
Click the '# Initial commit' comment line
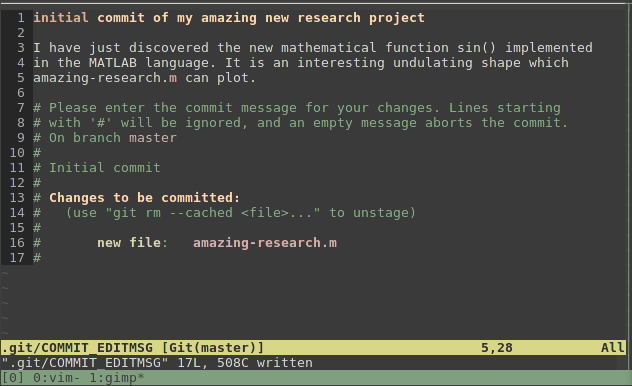point(97,168)
